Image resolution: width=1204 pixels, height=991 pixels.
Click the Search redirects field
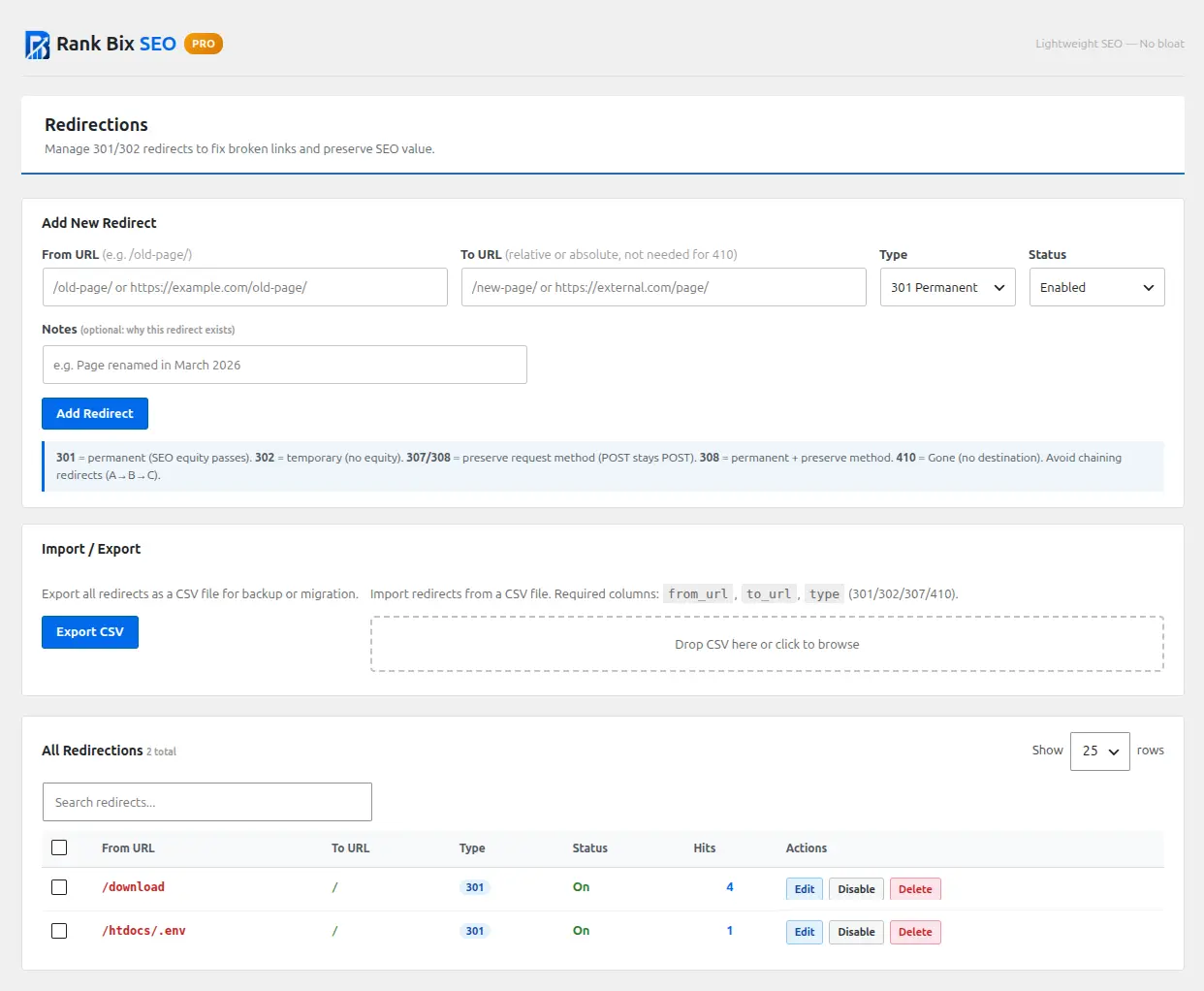(207, 802)
